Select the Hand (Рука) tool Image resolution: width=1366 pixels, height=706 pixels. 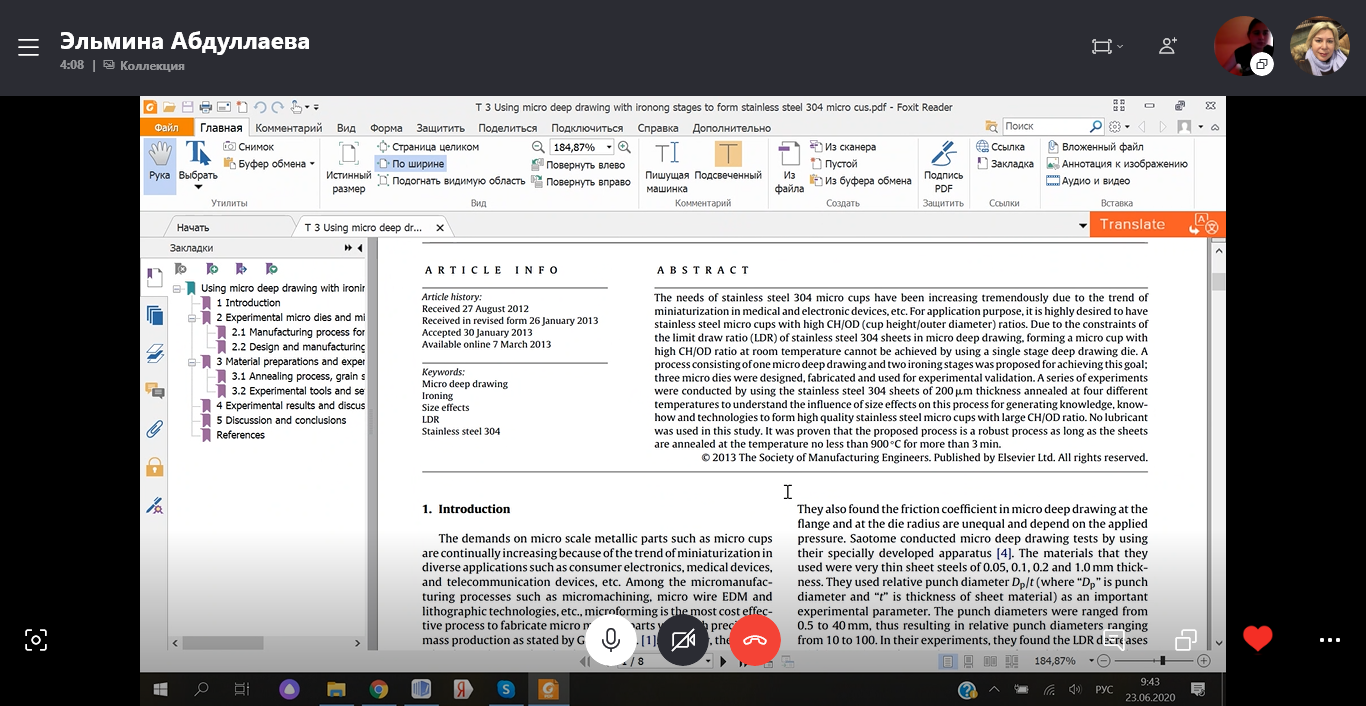tap(159, 165)
